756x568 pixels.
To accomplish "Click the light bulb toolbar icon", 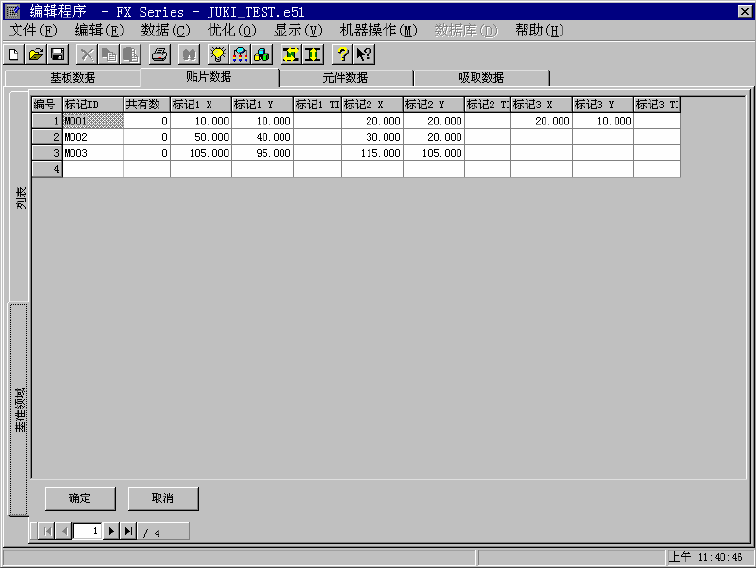I will [x=218, y=54].
